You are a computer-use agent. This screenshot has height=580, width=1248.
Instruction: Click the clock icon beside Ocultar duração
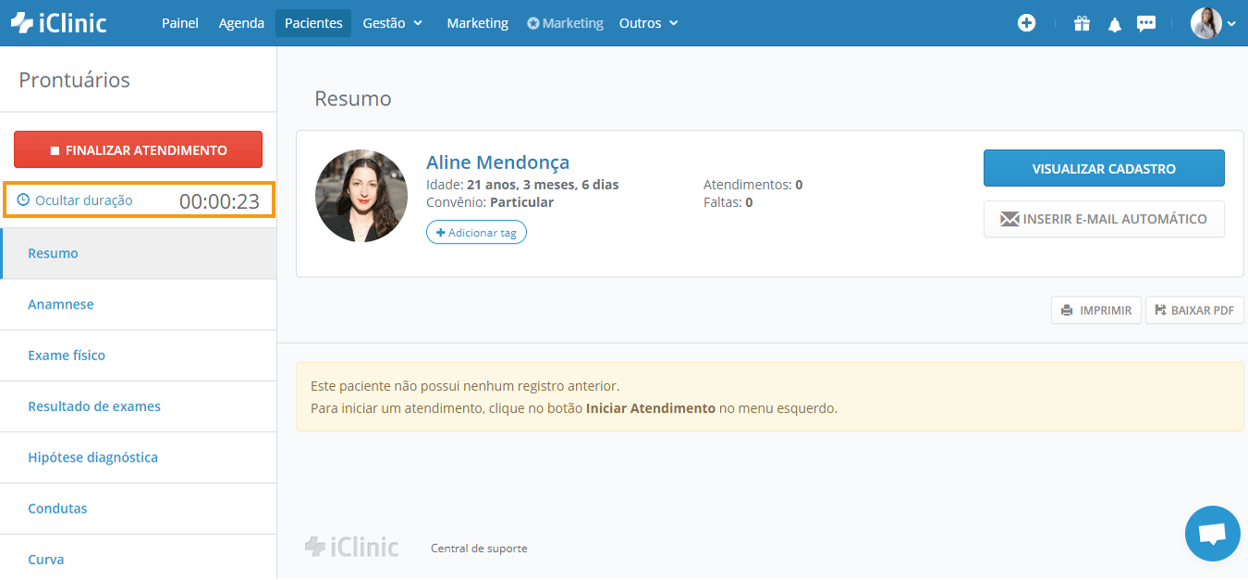(x=24, y=200)
